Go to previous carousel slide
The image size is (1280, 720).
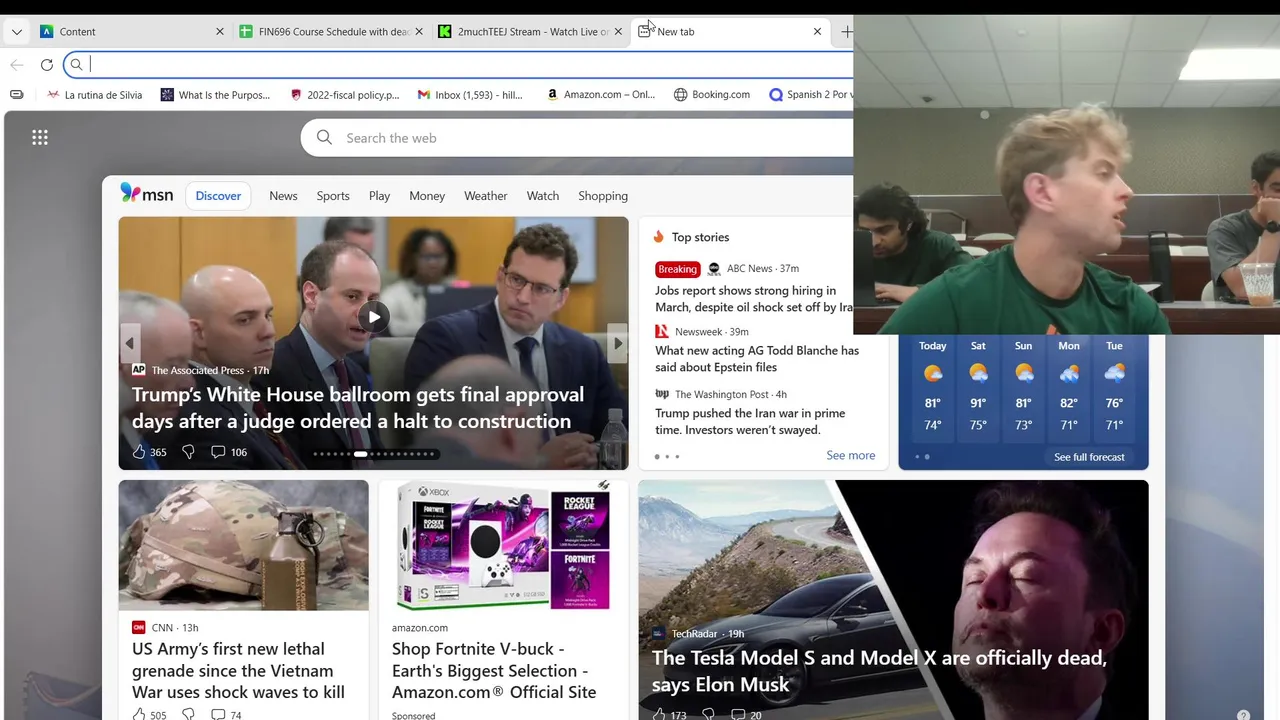130,343
